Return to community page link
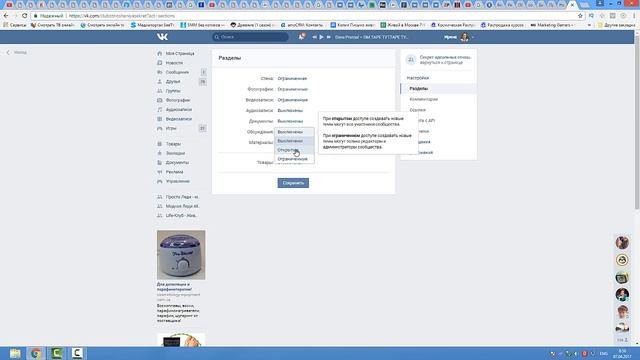This screenshot has width=640, height=360. (x=441, y=62)
